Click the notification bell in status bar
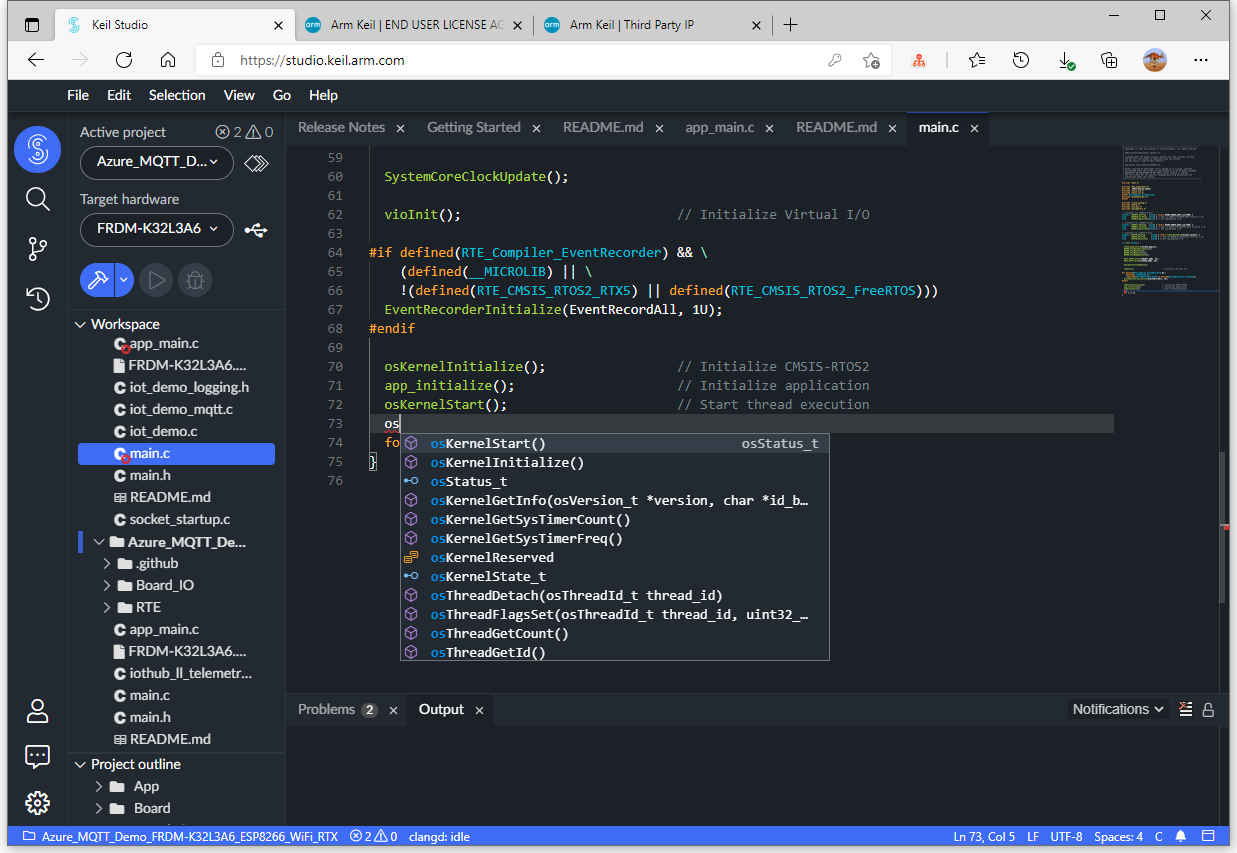1237x853 pixels. (x=1181, y=836)
